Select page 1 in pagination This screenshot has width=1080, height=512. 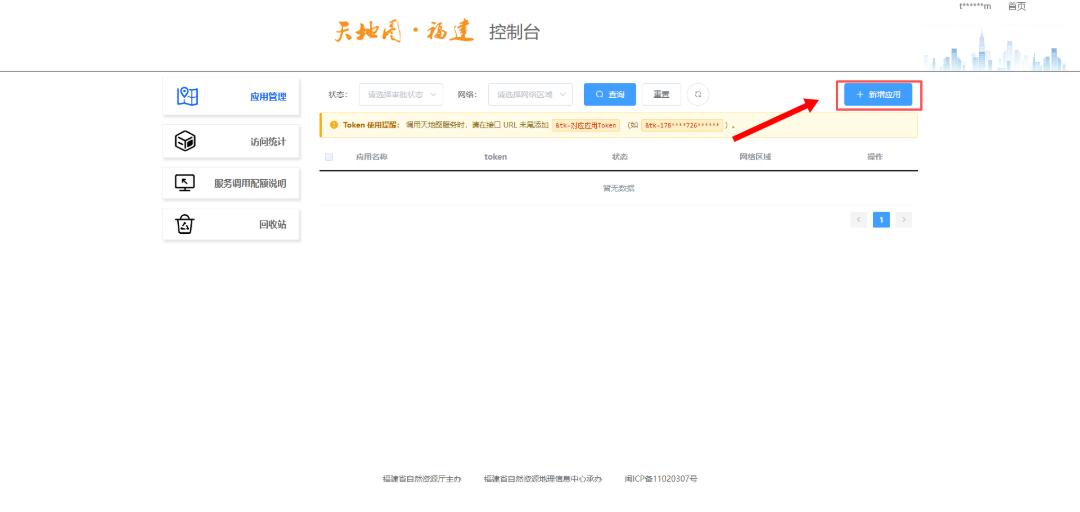[x=881, y=220]
